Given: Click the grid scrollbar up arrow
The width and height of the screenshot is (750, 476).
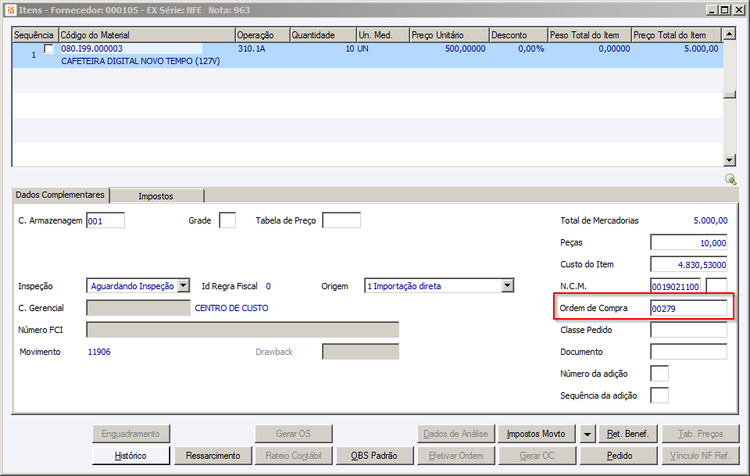Looking at the screenshot, I should click(729, 33).
